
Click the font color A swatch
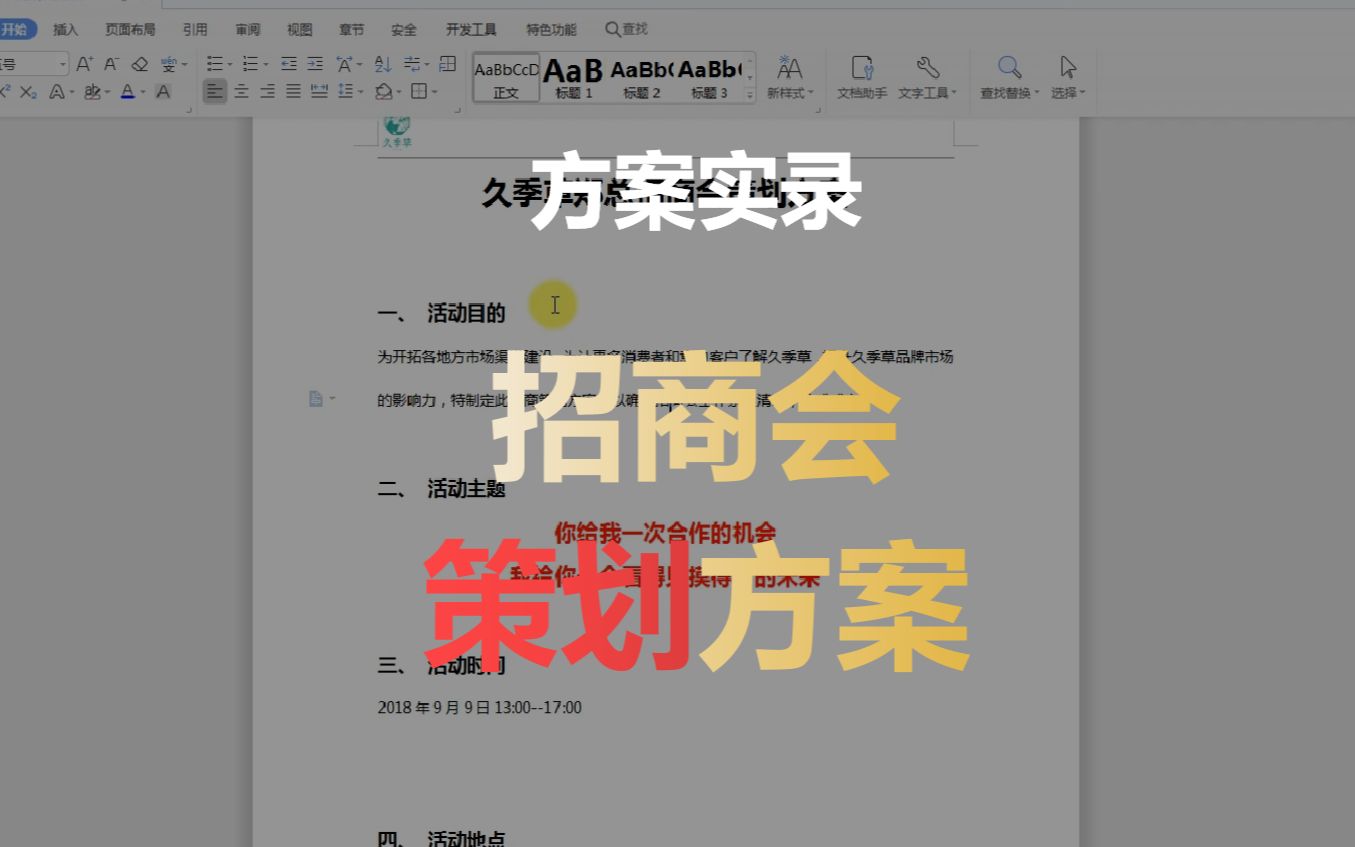click(x=129, y=92)
